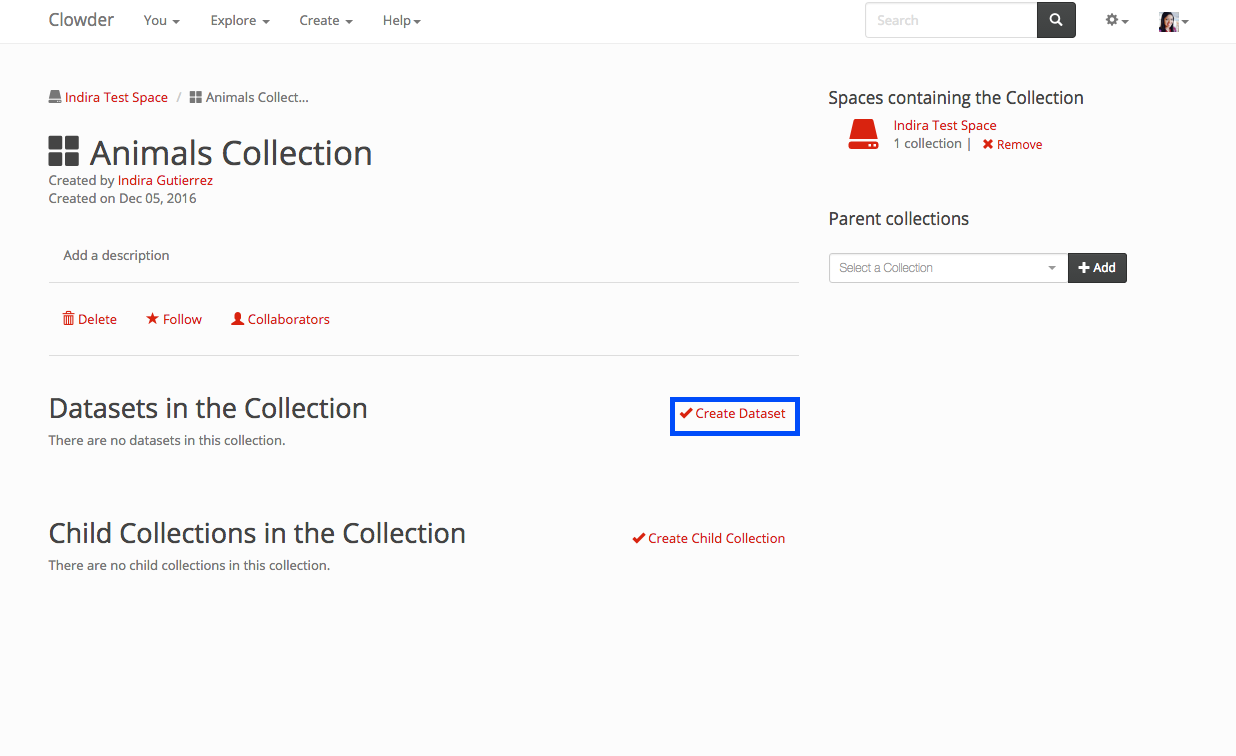The height and width of the screenshot is (756, 1236).
Task: Open the Help menu
Action: [401, 20]
